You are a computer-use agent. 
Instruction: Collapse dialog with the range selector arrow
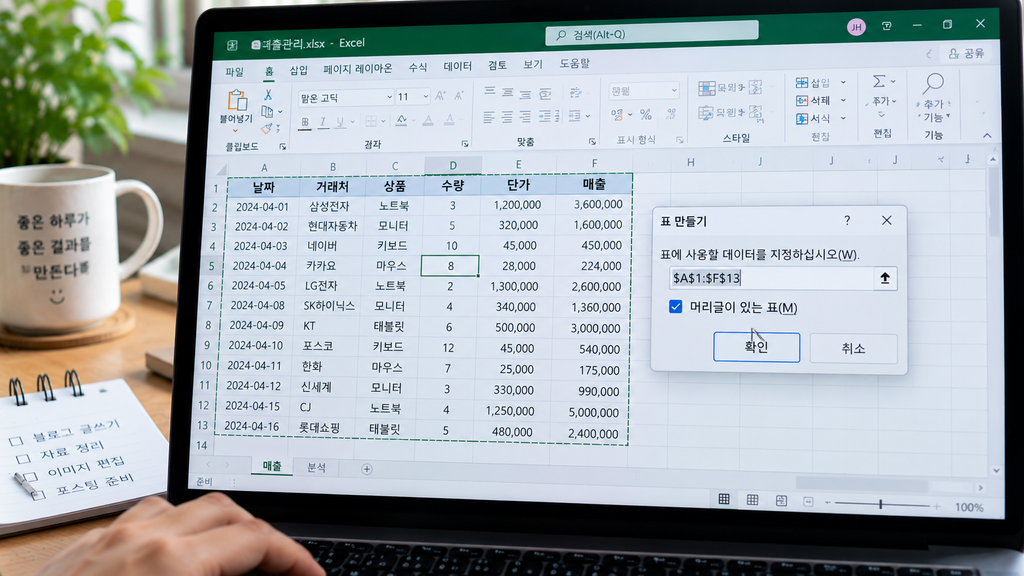885,278
